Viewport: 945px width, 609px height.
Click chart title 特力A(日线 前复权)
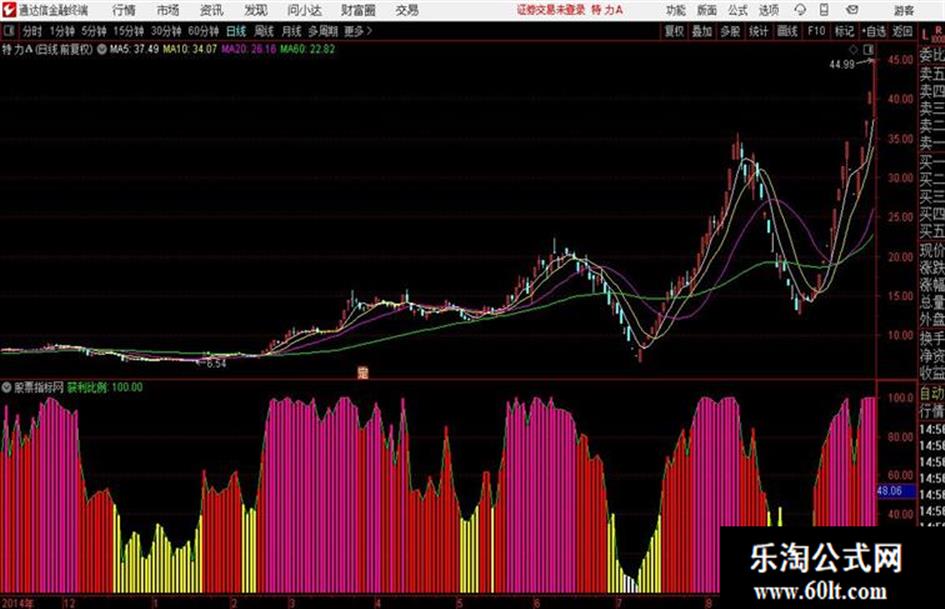(x=48, y=49)
